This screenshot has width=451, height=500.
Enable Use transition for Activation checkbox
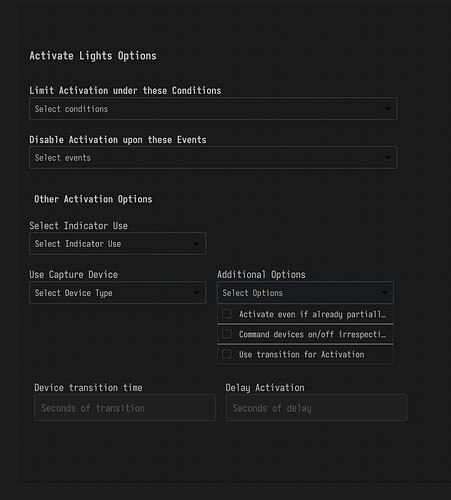(227, 354)
